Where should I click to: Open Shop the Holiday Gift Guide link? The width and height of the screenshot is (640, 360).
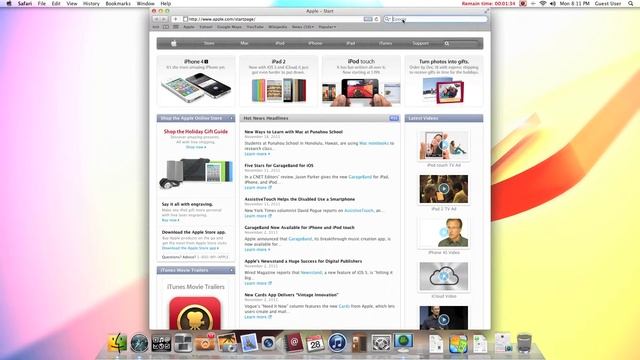pos(196,131)
